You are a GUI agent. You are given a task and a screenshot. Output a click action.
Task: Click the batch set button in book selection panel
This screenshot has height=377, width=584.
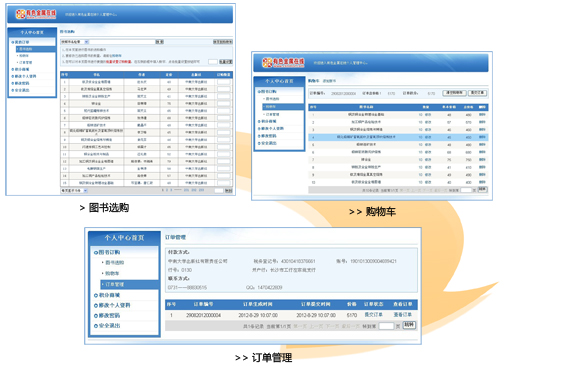(x=225, y=61)
